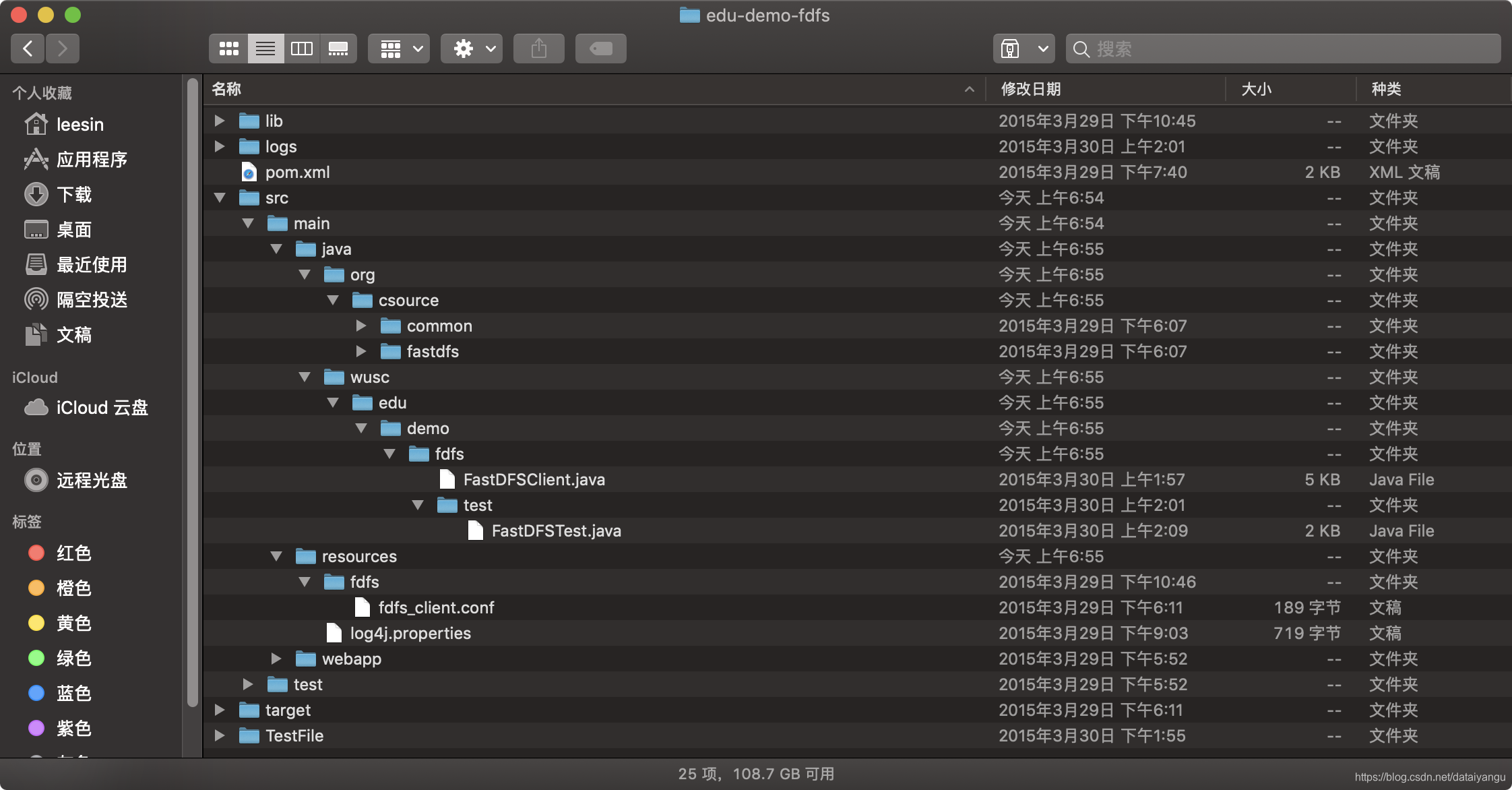The image size is (1512, 790).
Task: Click the Edit Tags toolbar button
Action: (x=600, y=49)
